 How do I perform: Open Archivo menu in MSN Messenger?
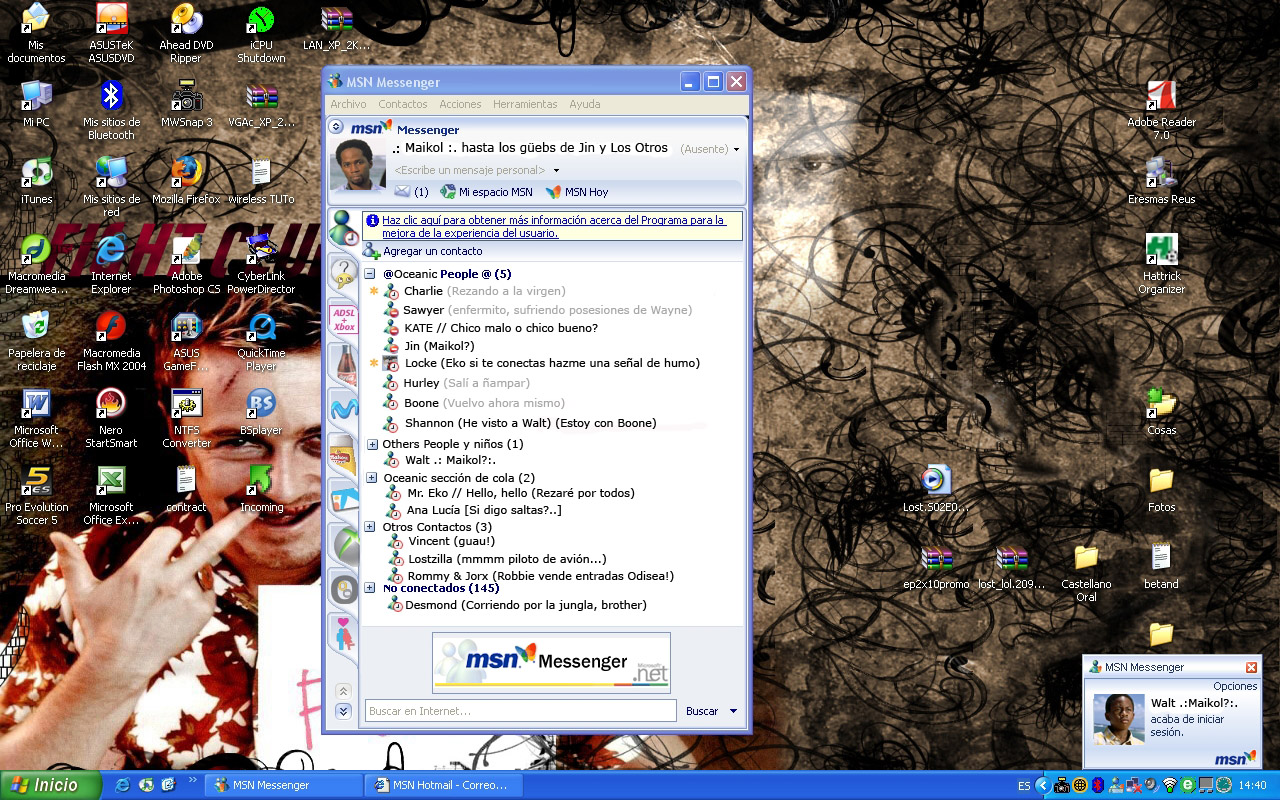348,104
